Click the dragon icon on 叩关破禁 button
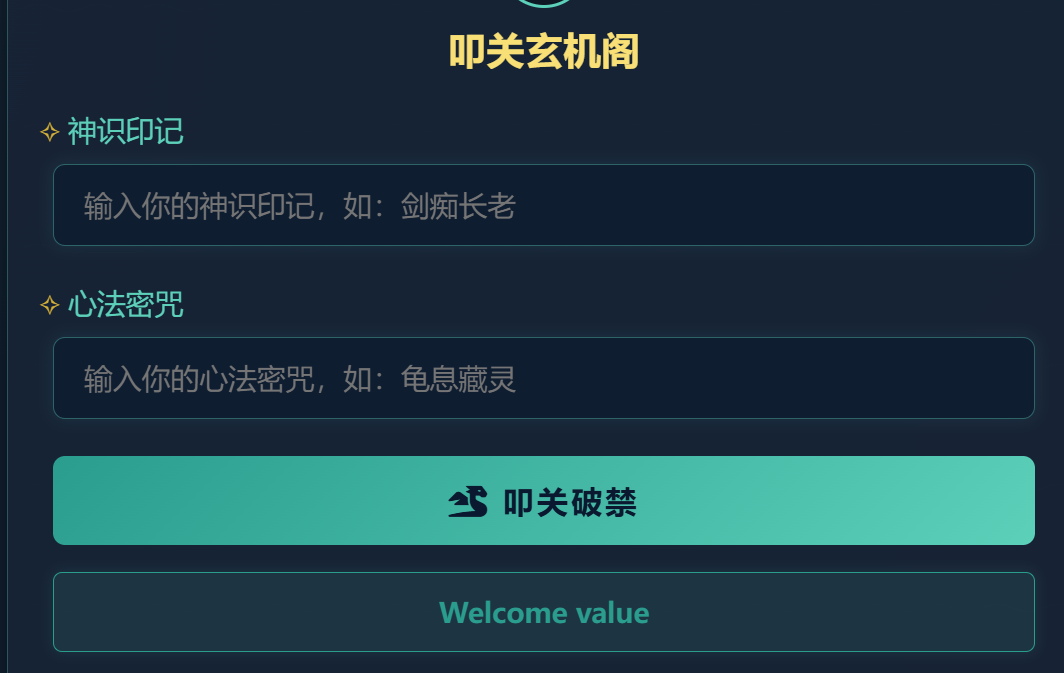Image resolution: width=1064 pixels, height=673 pixels. [467, 502]
